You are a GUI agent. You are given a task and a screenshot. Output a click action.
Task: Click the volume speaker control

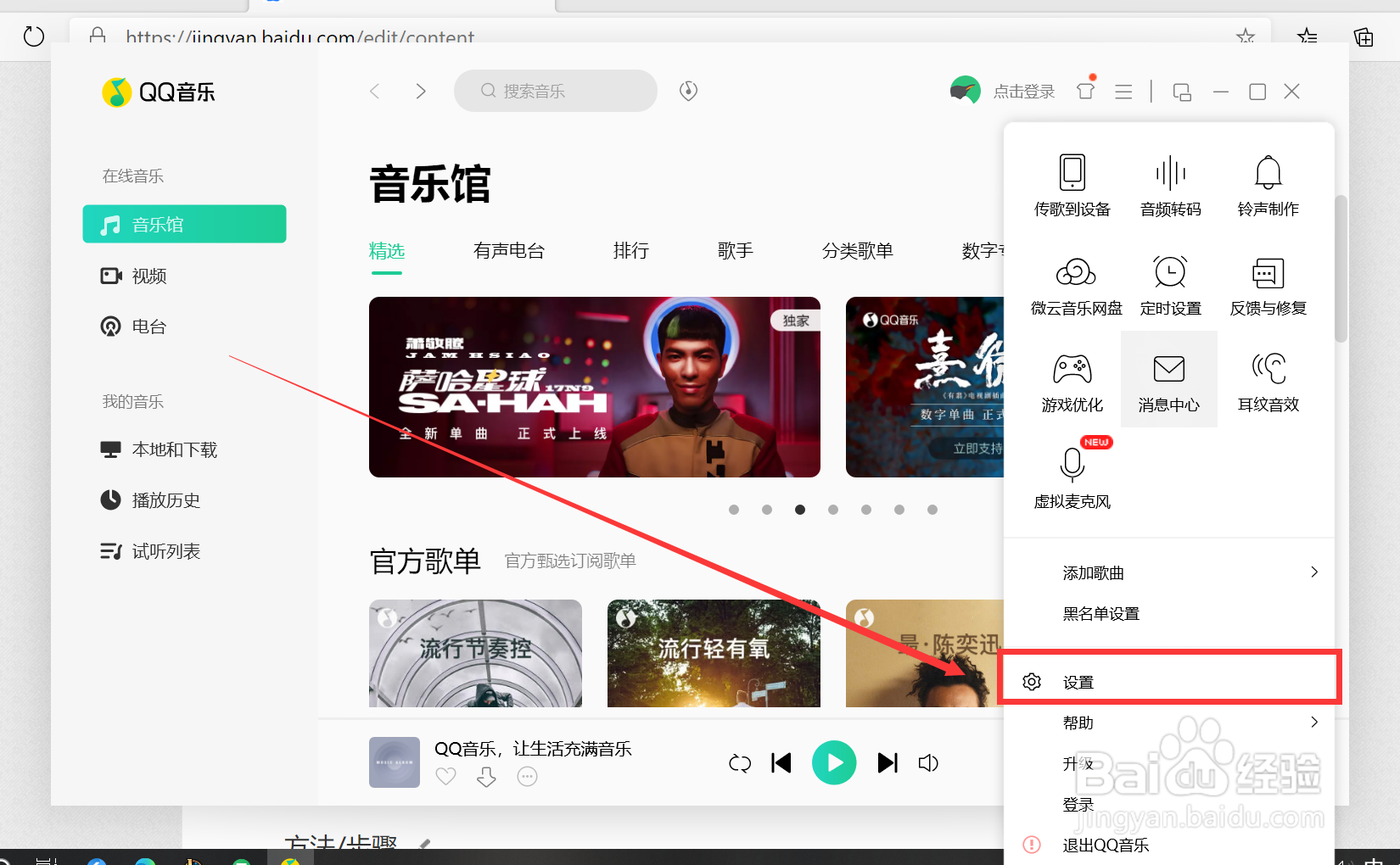928,762
